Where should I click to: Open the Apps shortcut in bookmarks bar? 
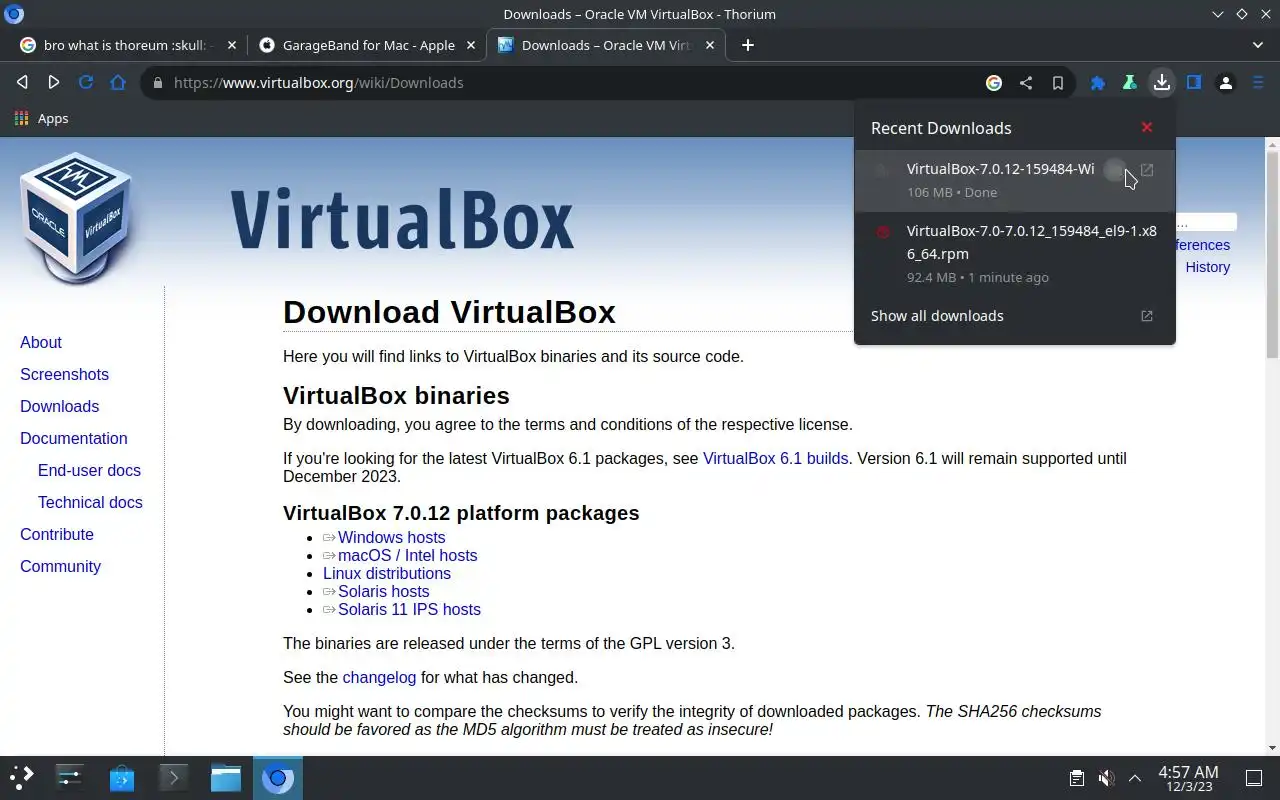tap(42, 118)
